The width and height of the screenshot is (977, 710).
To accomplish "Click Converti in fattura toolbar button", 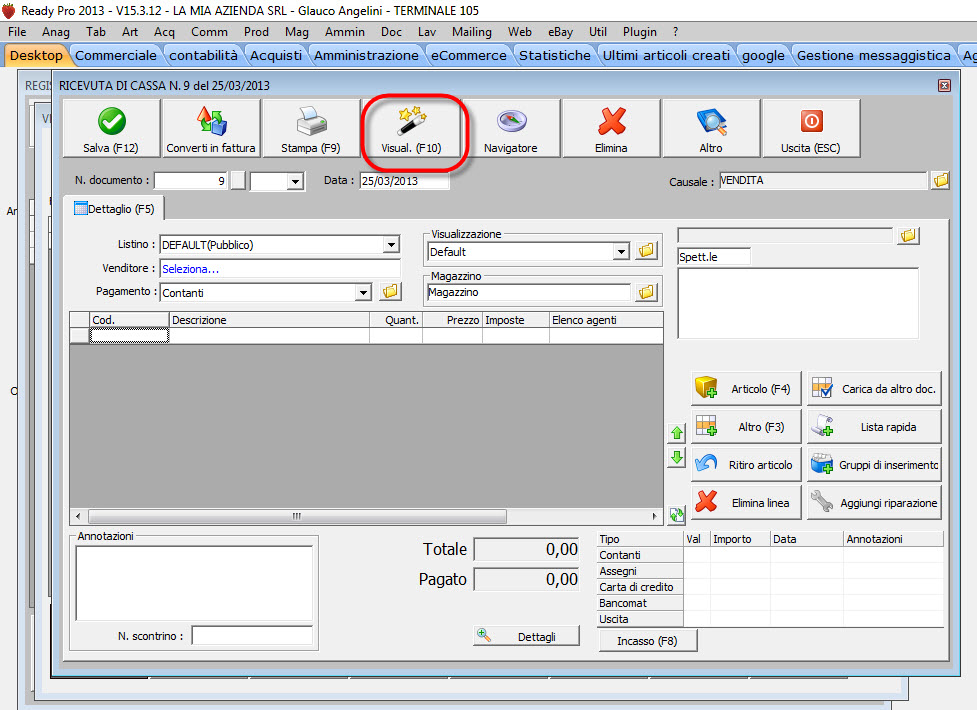I will pos(211,128).
